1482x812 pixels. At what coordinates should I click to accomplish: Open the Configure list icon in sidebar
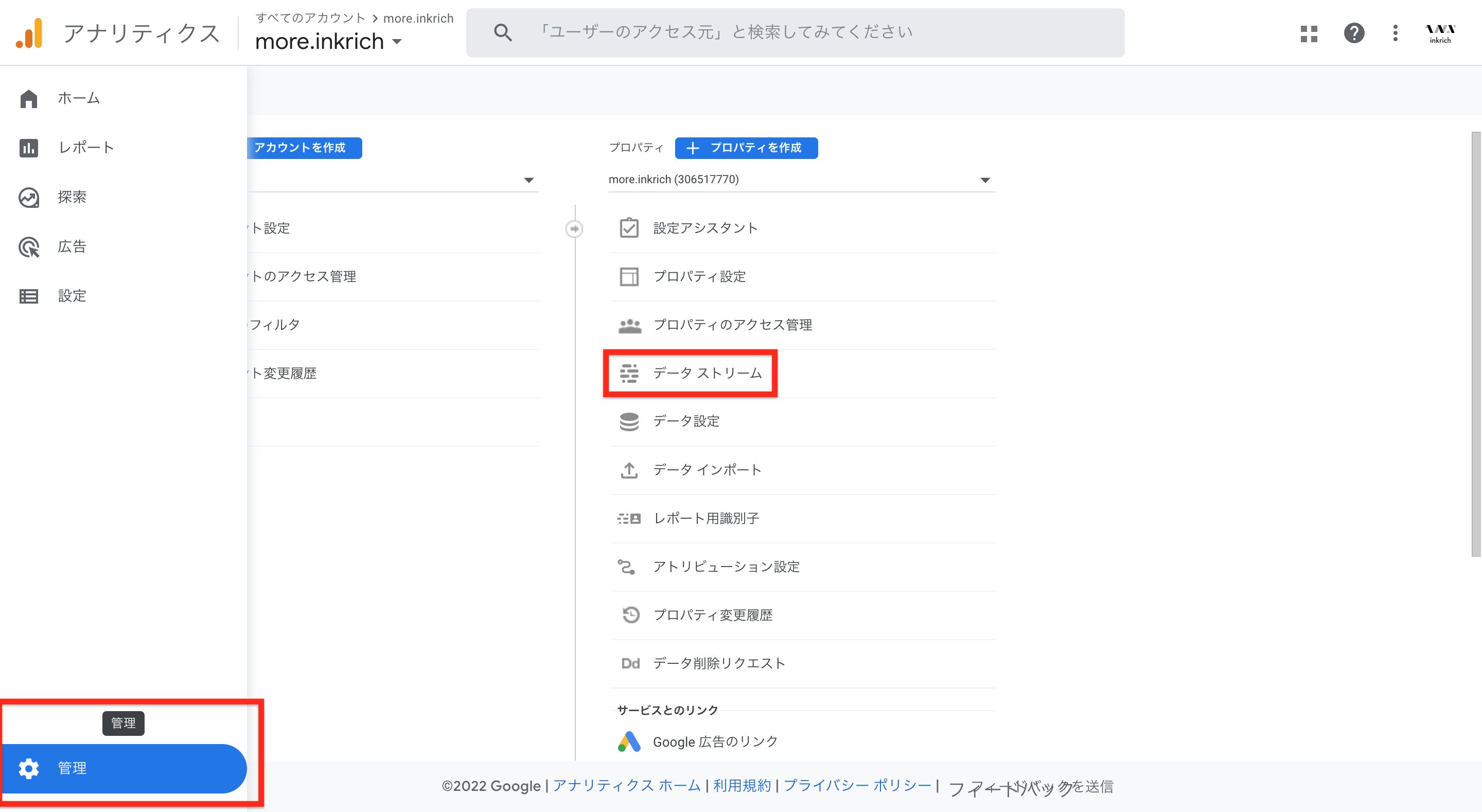pyautogui.click(x=28, y=296)
